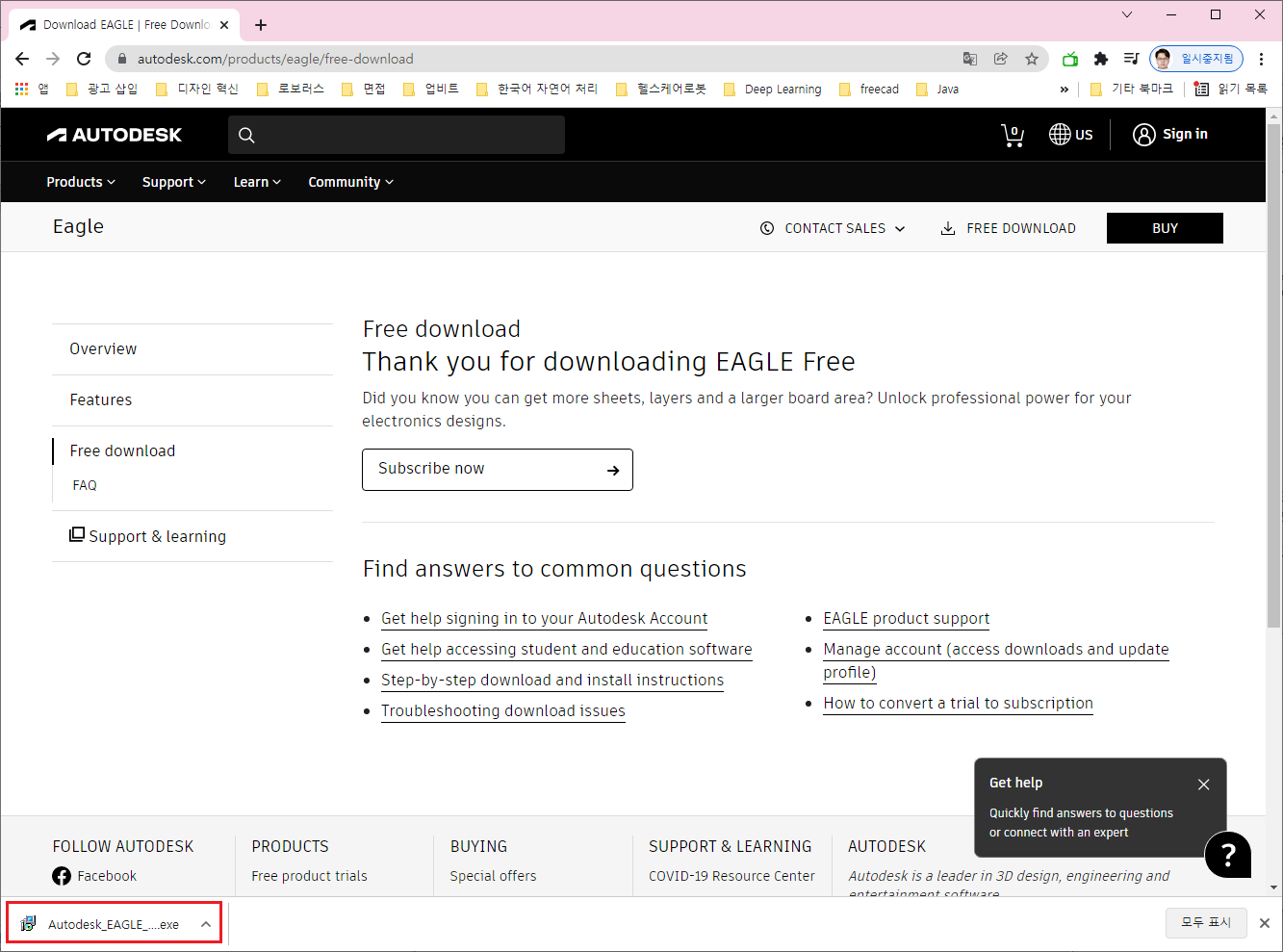This screenshot has width=1283, height=952.
Task: Open the apps grid shortcut in bookmarks bar
Action: 21,89
